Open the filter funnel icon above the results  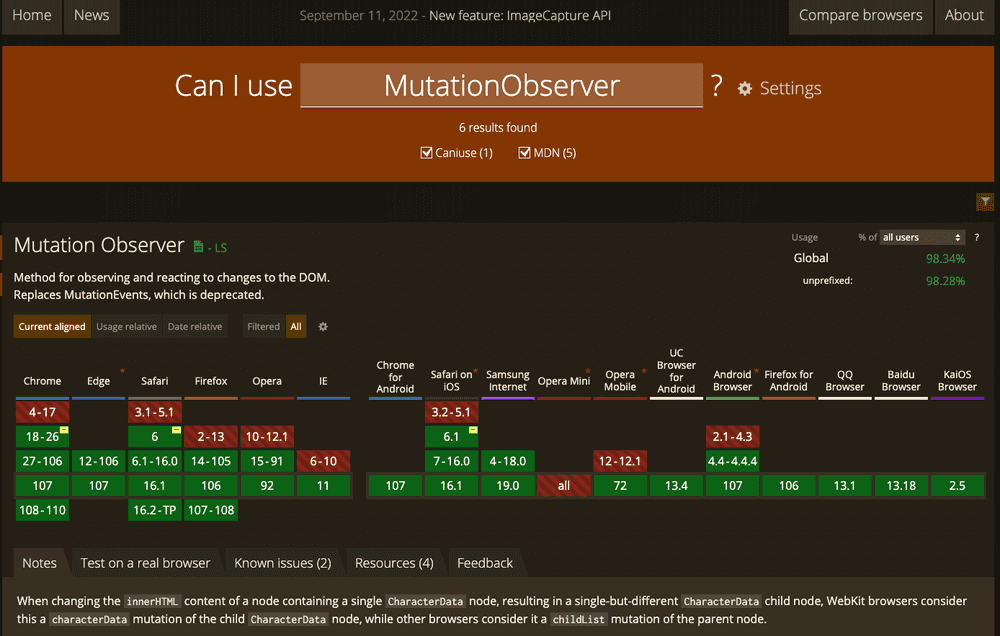click(984, 202)
